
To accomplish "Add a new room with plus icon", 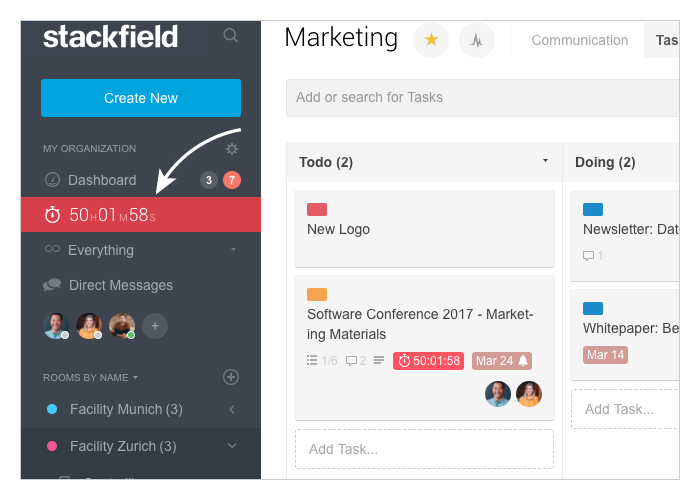I will pyautogui.click(x=231, y=377).
